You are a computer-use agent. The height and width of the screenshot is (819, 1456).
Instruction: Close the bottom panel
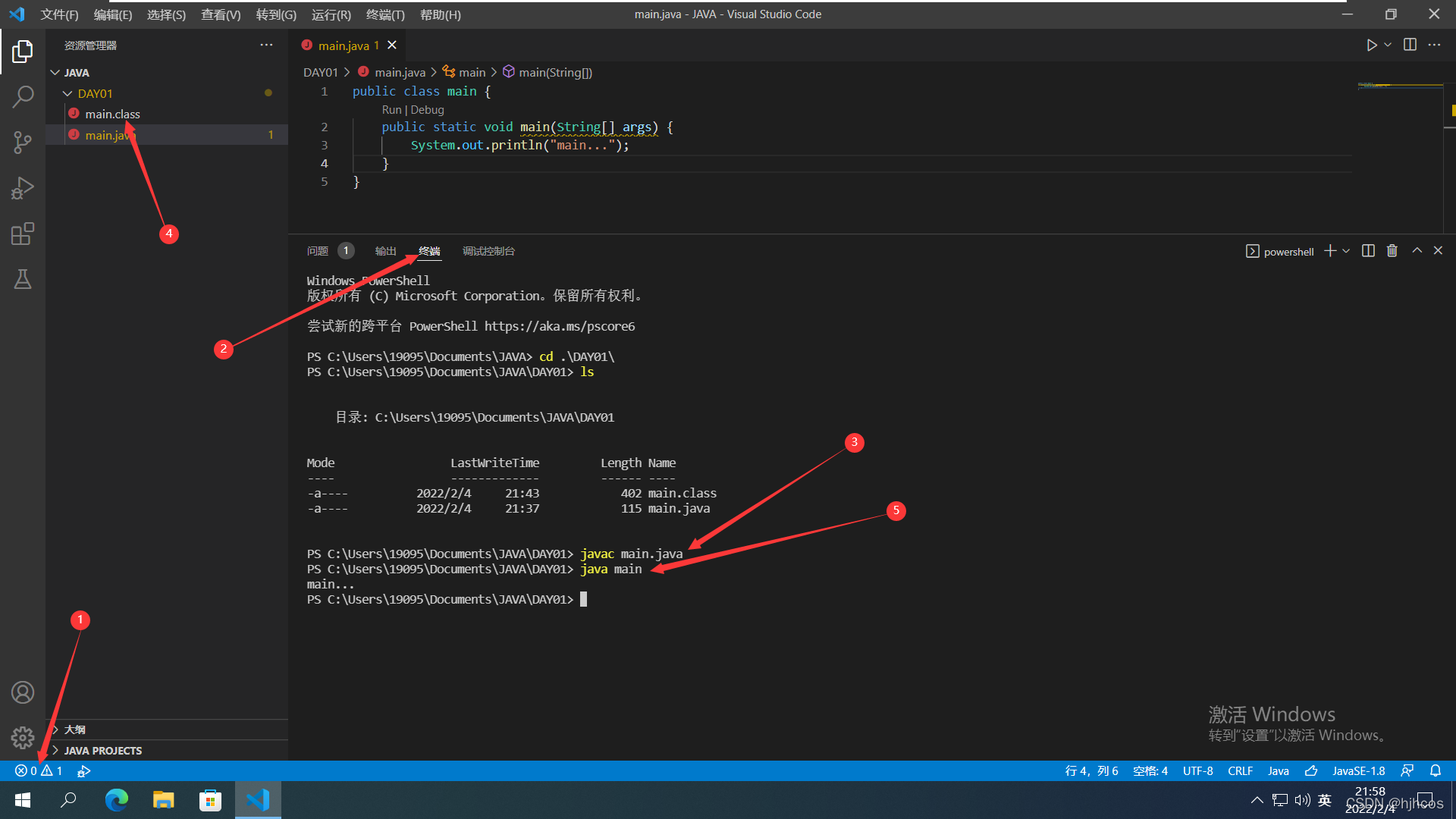pyautogui.click(x=1438, y=251)
